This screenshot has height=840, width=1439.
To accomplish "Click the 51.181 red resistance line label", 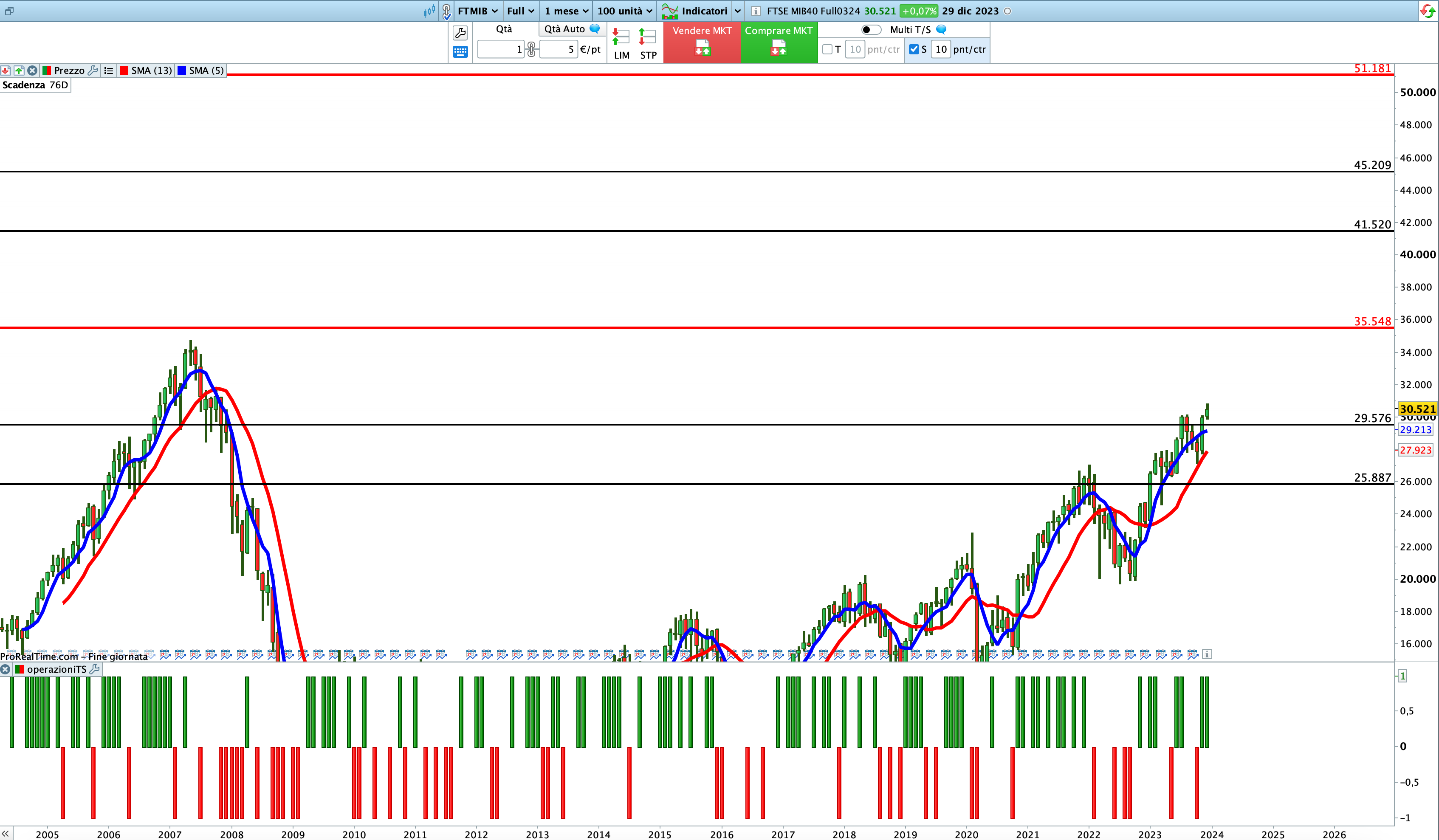I will 1372,68.
